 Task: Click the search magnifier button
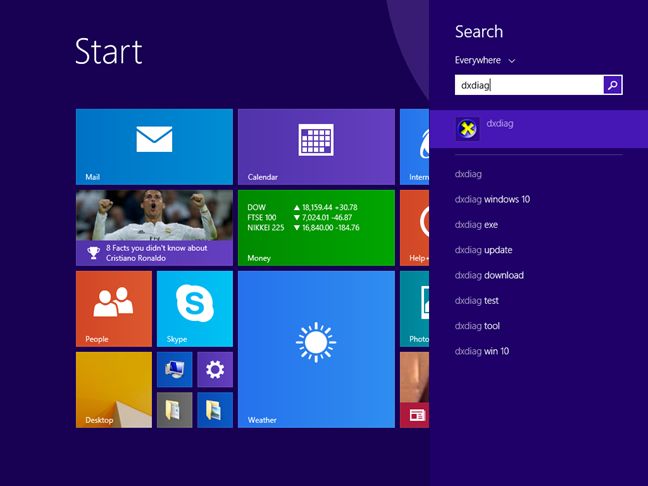[x=613, y=86]
